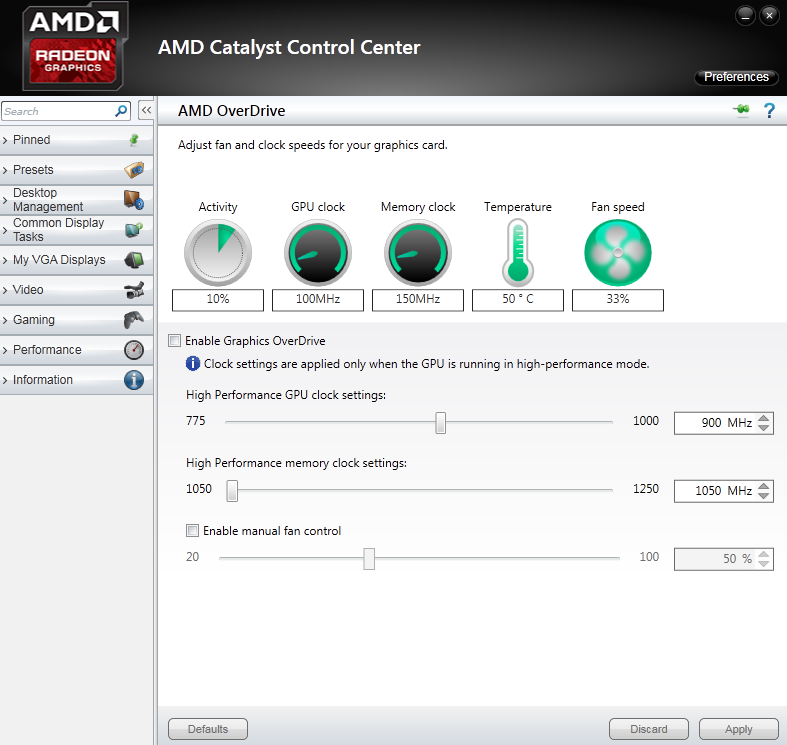
Task: Click the search magnifier icon
Action: tap(121, 111)
